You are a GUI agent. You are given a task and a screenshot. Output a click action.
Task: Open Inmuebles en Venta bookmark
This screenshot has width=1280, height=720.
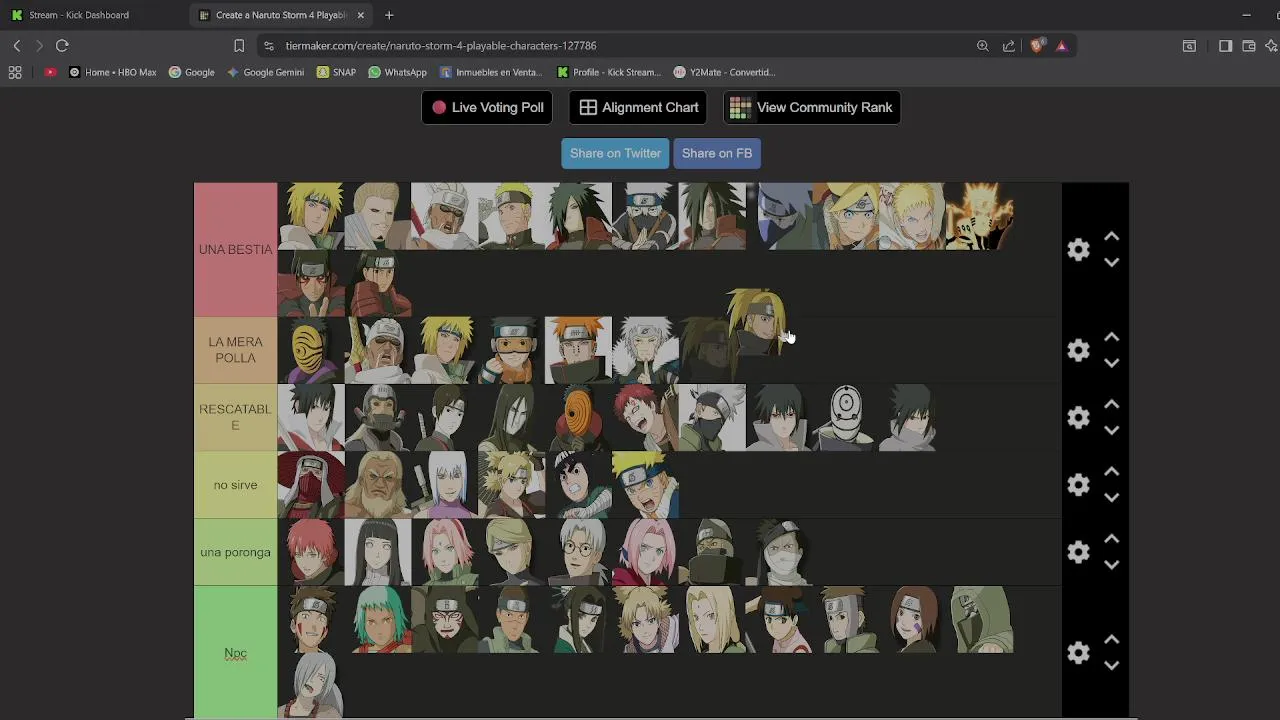(491, 72)
